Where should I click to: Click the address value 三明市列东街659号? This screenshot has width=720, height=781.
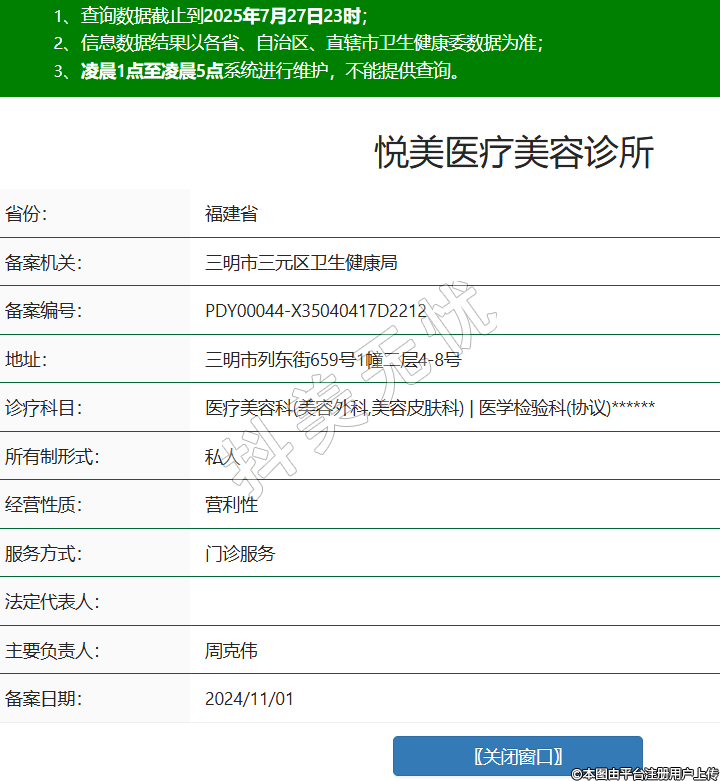tap(332, 360)
